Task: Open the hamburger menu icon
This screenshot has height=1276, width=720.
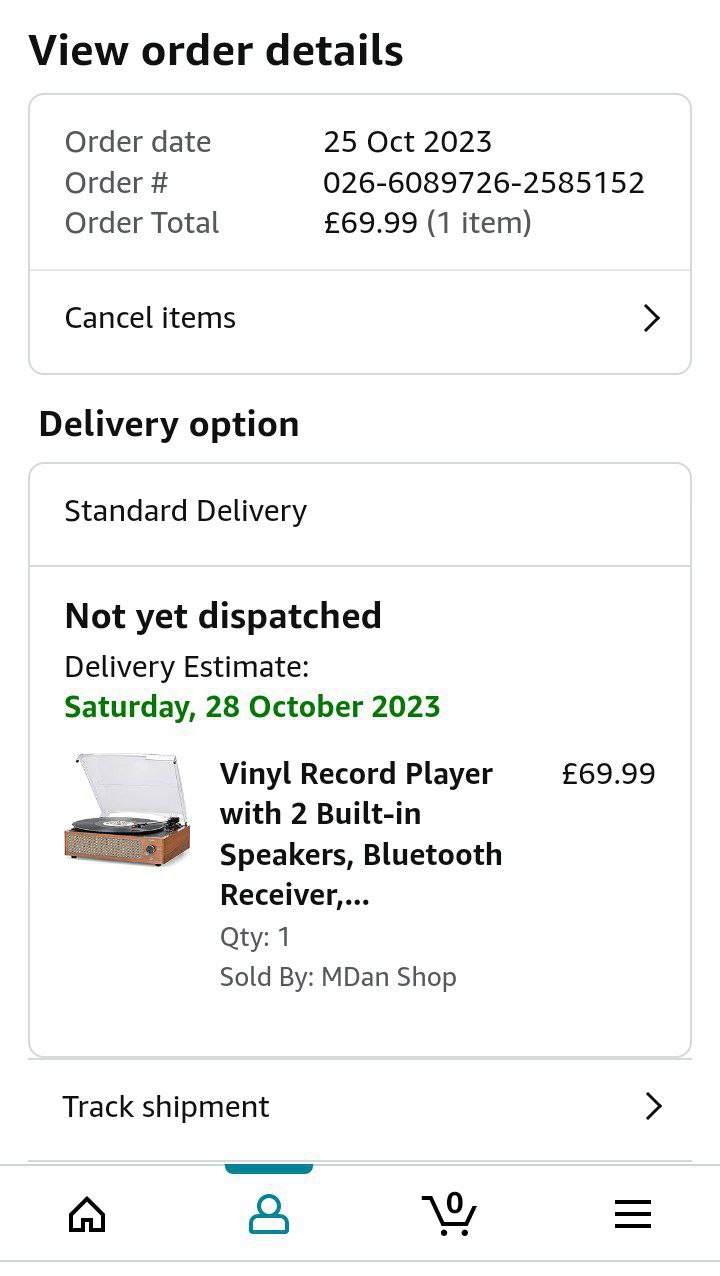Action: (632, 1214)
